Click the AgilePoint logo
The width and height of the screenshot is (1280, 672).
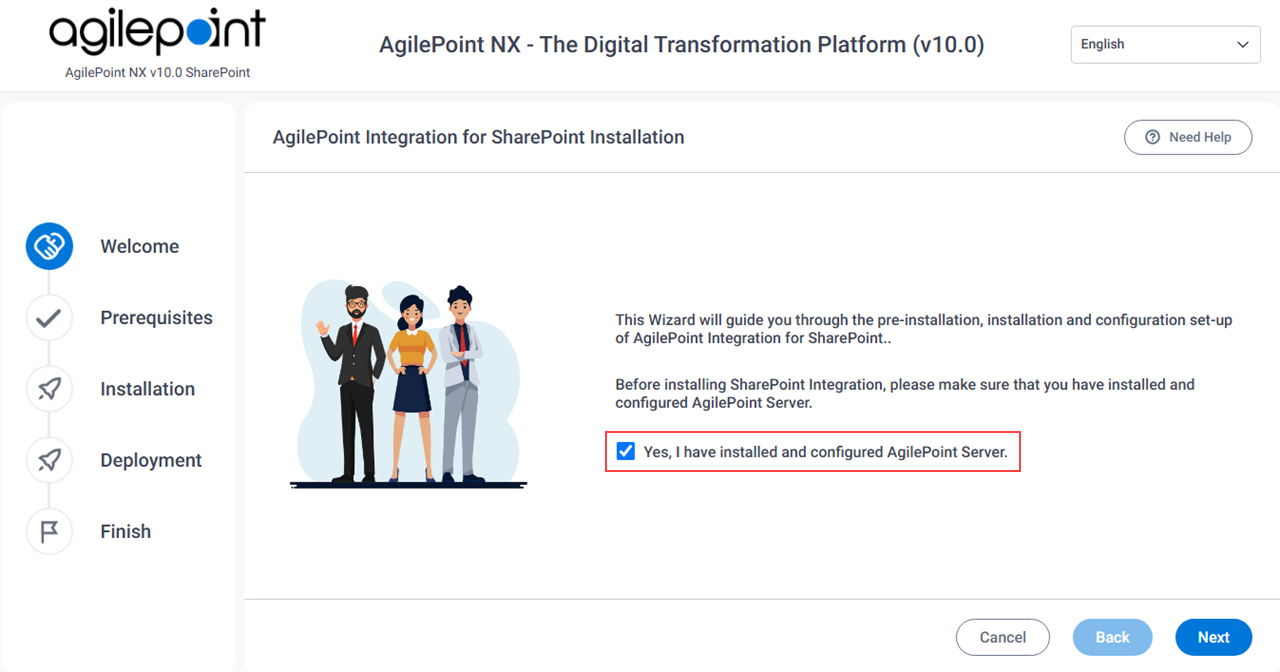tap(157, 33)
